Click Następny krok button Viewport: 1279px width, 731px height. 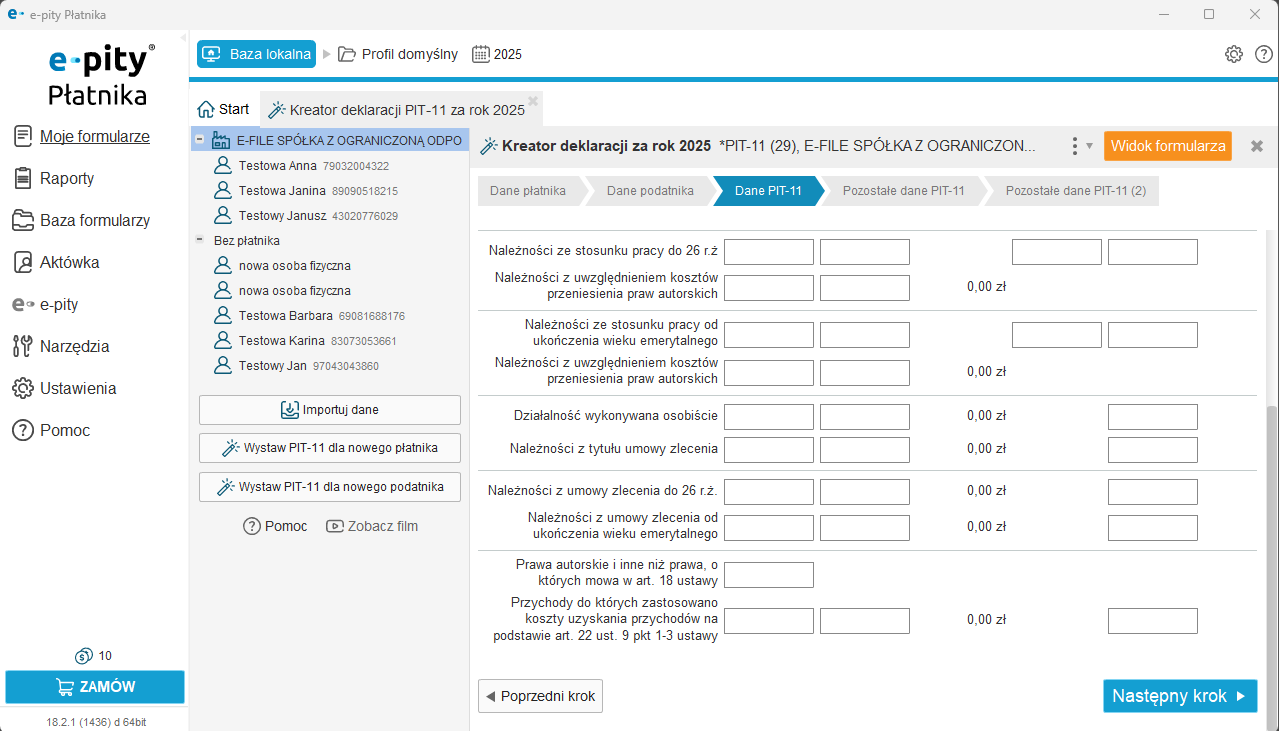pyautogui.click(x=1179, y=696)
